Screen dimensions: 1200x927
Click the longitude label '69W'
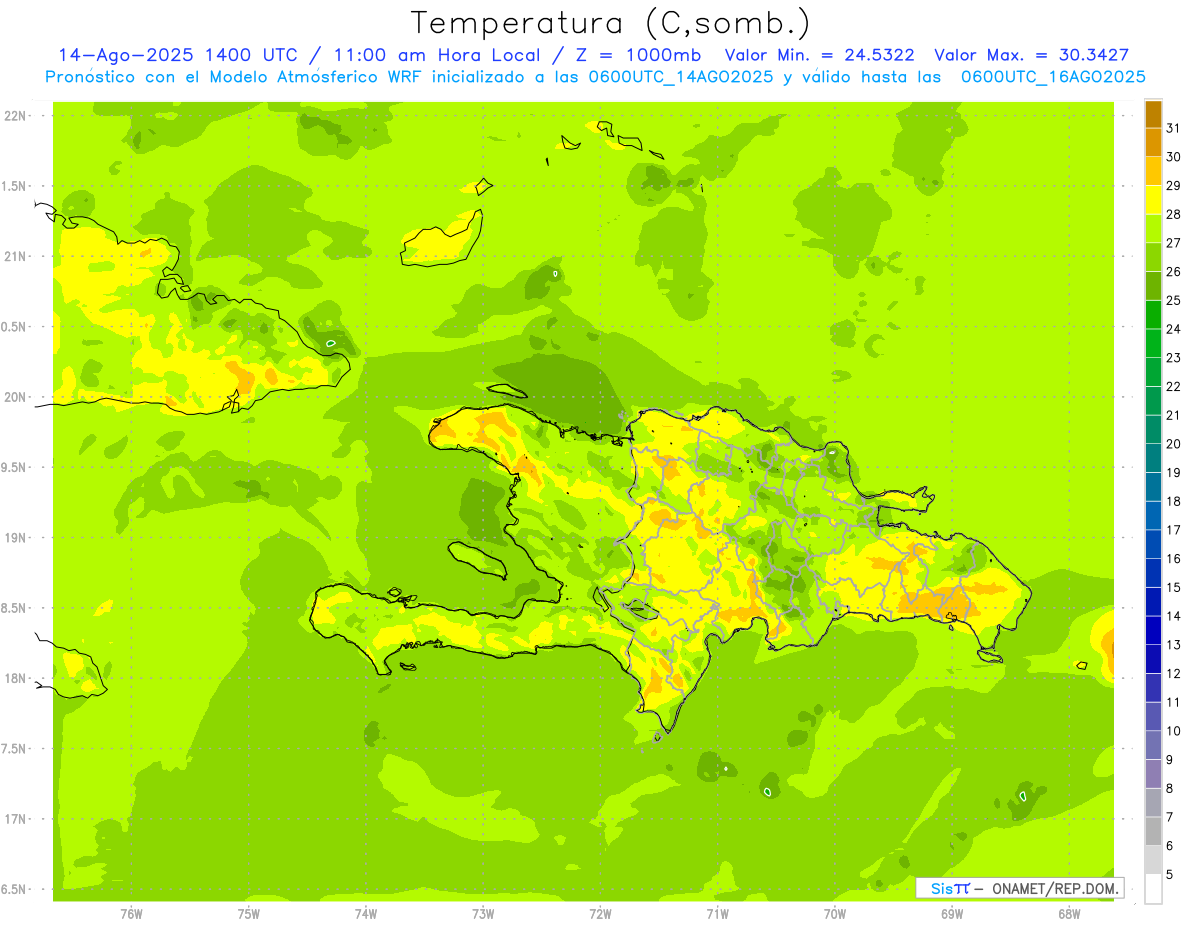pyautogui.click(x=952, y=914)
